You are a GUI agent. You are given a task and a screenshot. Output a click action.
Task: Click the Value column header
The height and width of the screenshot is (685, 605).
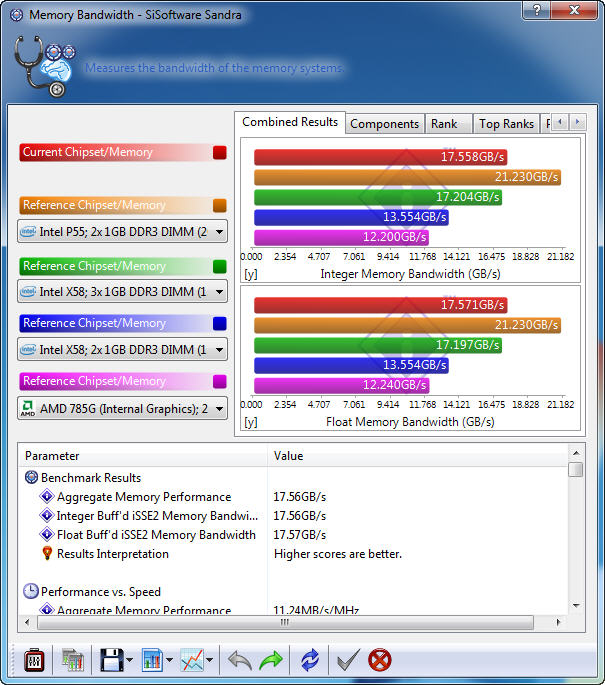tap(418, 456)
